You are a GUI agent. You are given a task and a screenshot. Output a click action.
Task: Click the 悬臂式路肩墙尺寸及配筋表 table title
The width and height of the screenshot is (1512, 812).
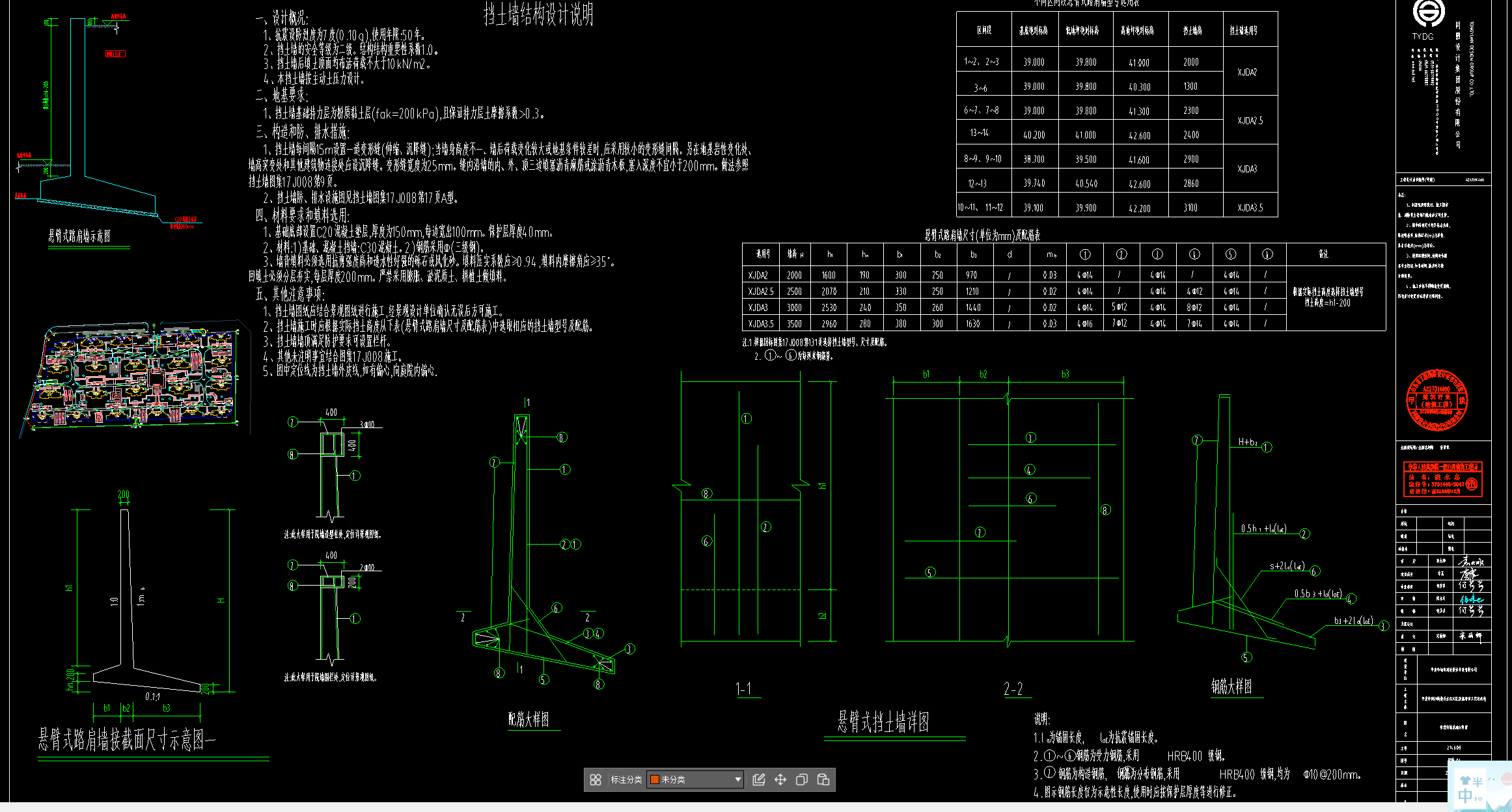coord(983,235)
